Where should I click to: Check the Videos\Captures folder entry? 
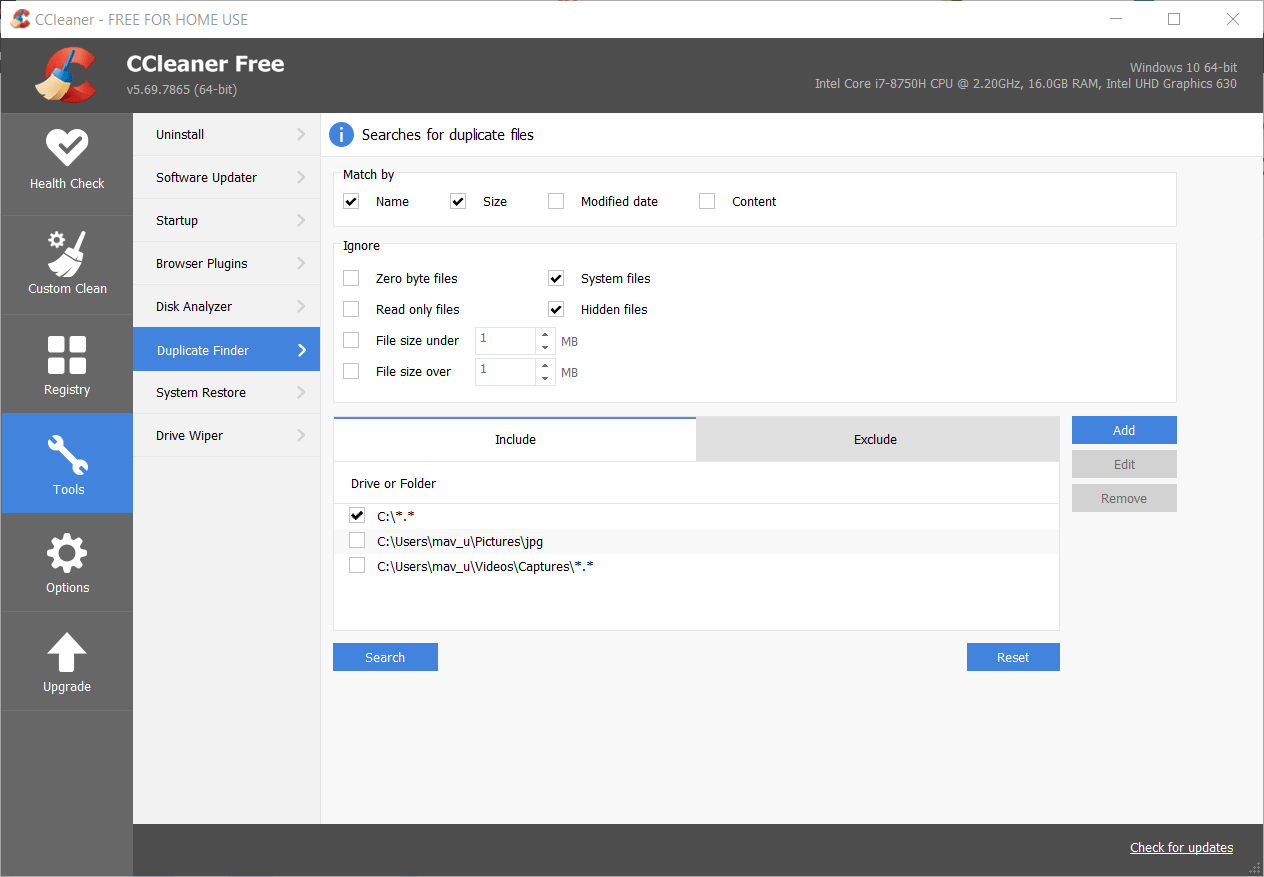coord(357,566)
